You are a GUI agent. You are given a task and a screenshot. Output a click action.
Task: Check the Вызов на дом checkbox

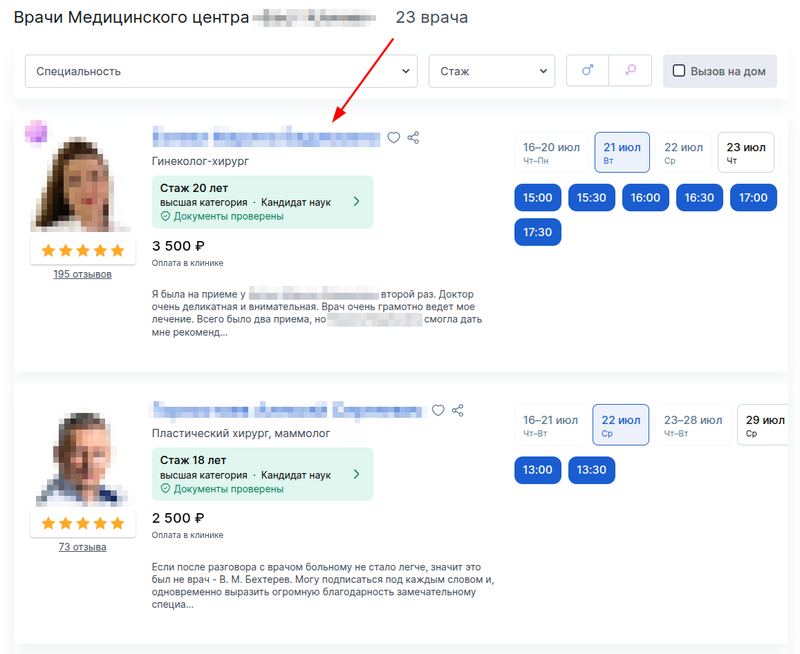coord(679,70)
